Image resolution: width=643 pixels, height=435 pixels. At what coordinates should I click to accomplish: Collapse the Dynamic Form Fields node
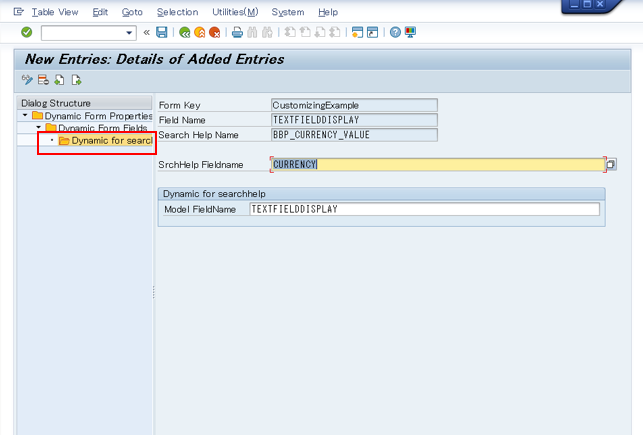tap(39, 128)
